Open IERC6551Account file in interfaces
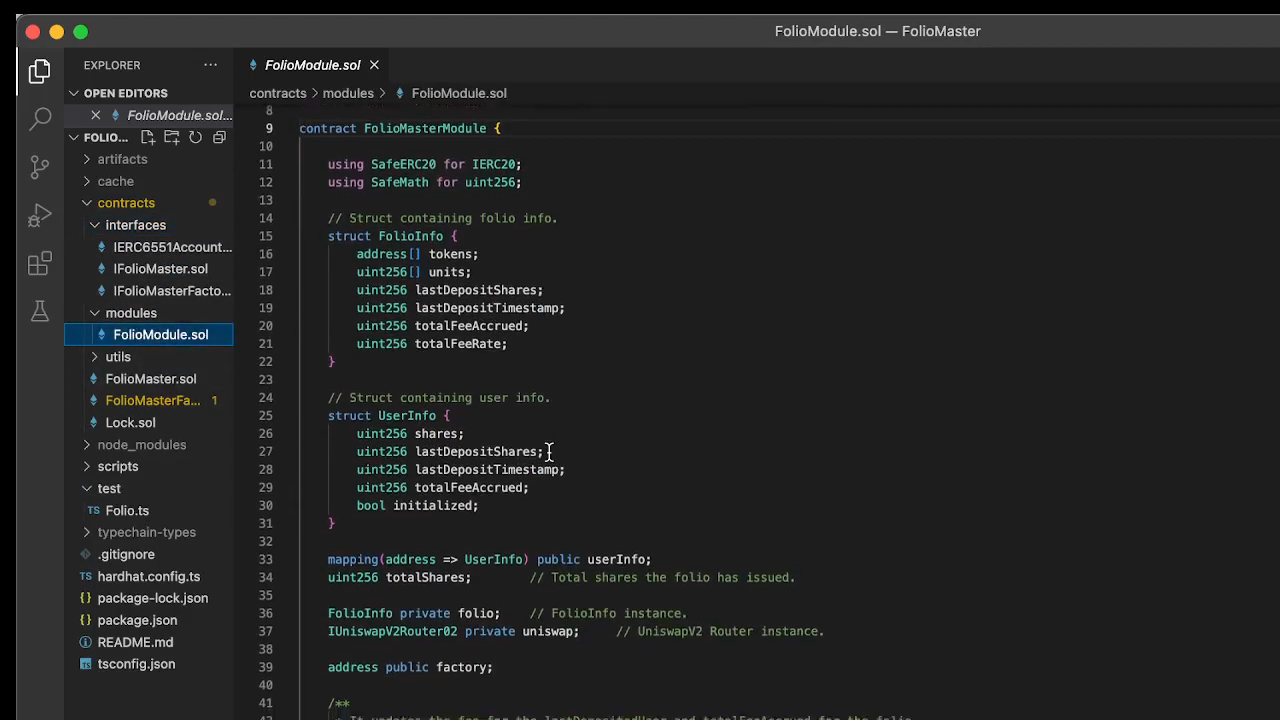1280x720 pixels. (x=172, y=247)
